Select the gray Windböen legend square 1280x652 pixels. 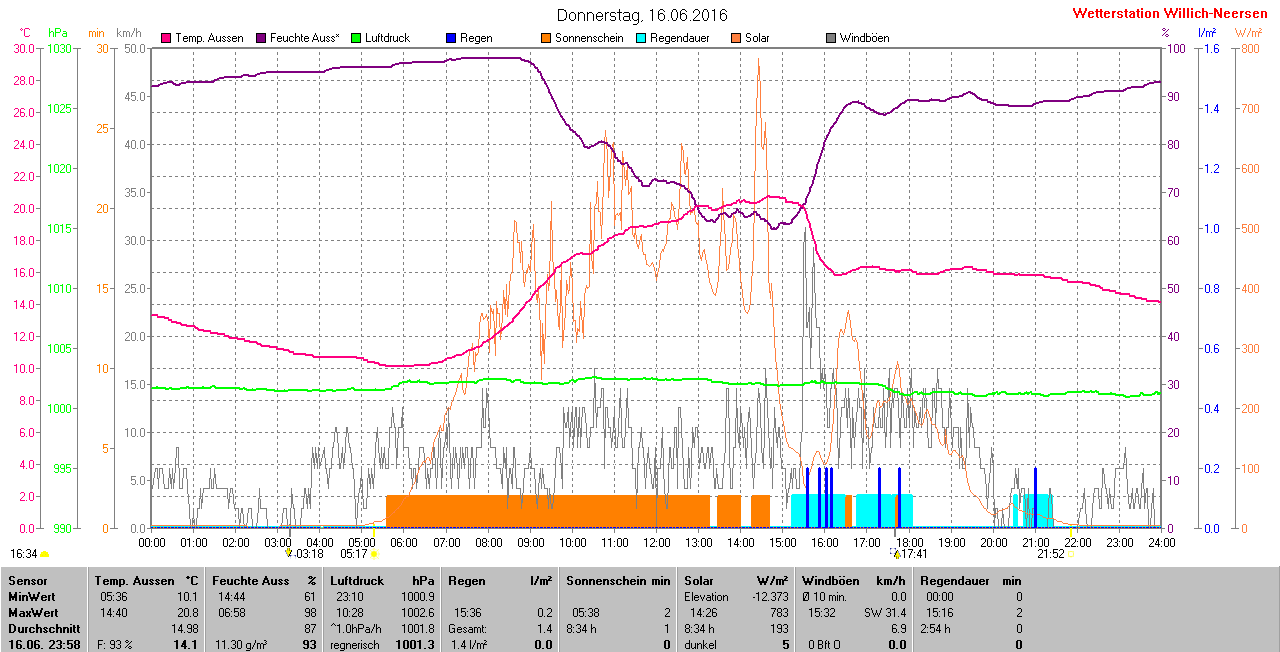point(831,38)
